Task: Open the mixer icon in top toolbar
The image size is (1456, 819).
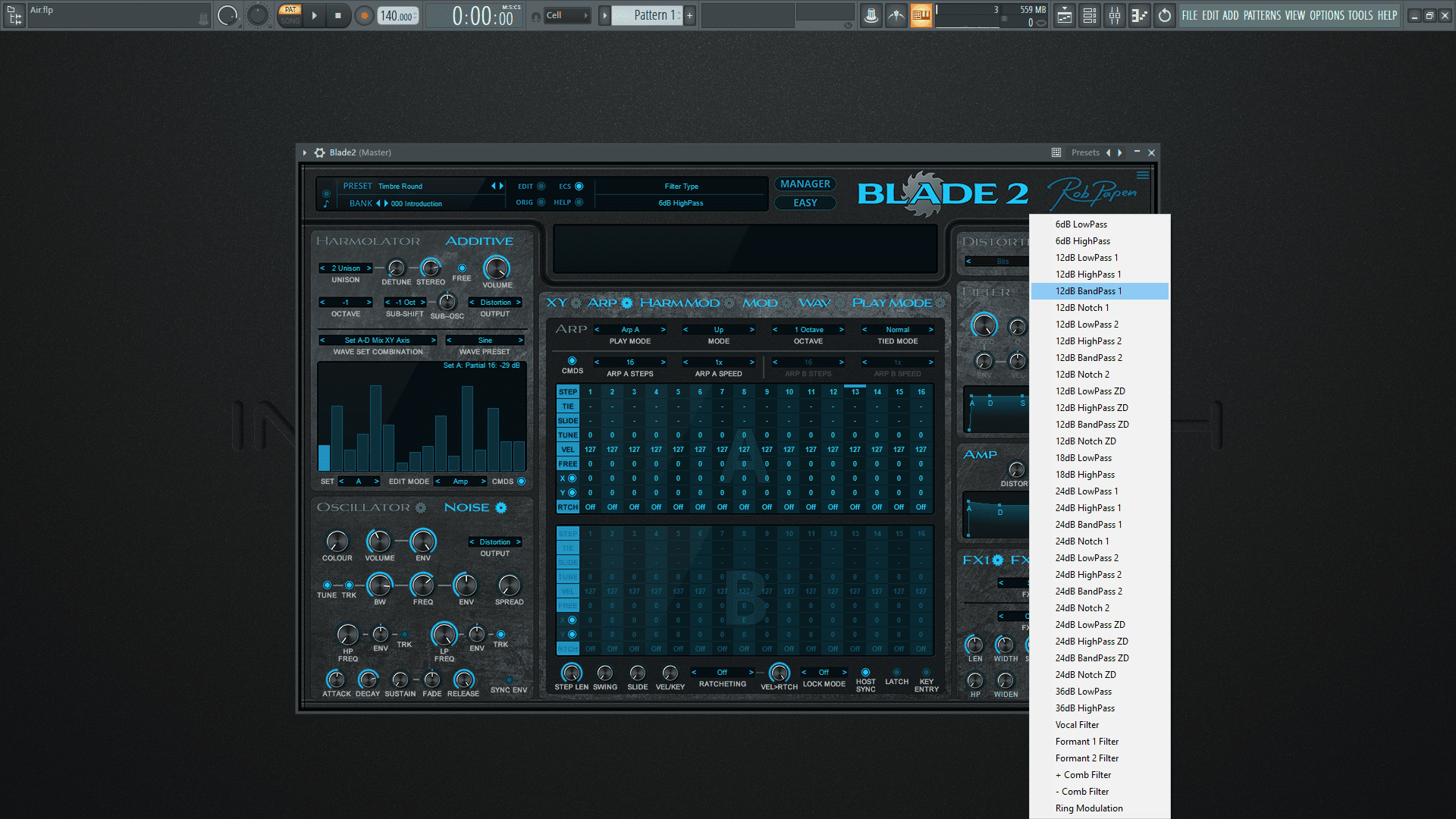Action: 1115,15
